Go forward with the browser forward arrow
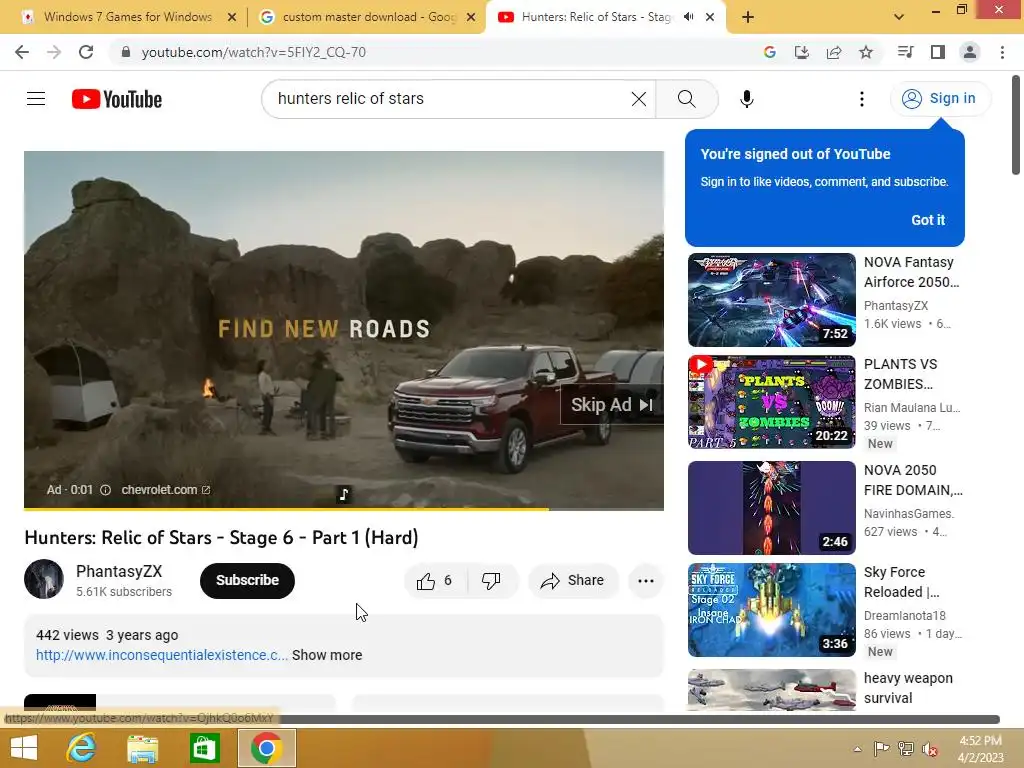The image size is (1024, 768). click(x=54, y=52)
